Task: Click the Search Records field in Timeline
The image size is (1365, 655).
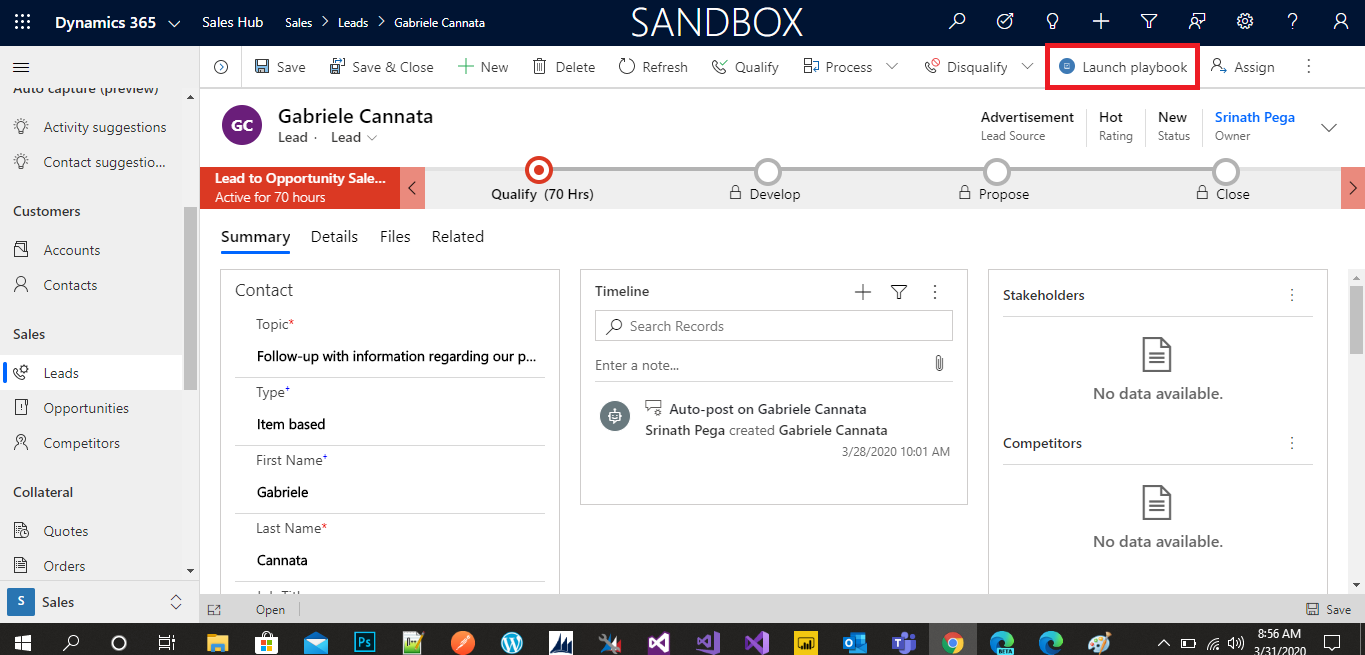Action: [x=773, y=326]
